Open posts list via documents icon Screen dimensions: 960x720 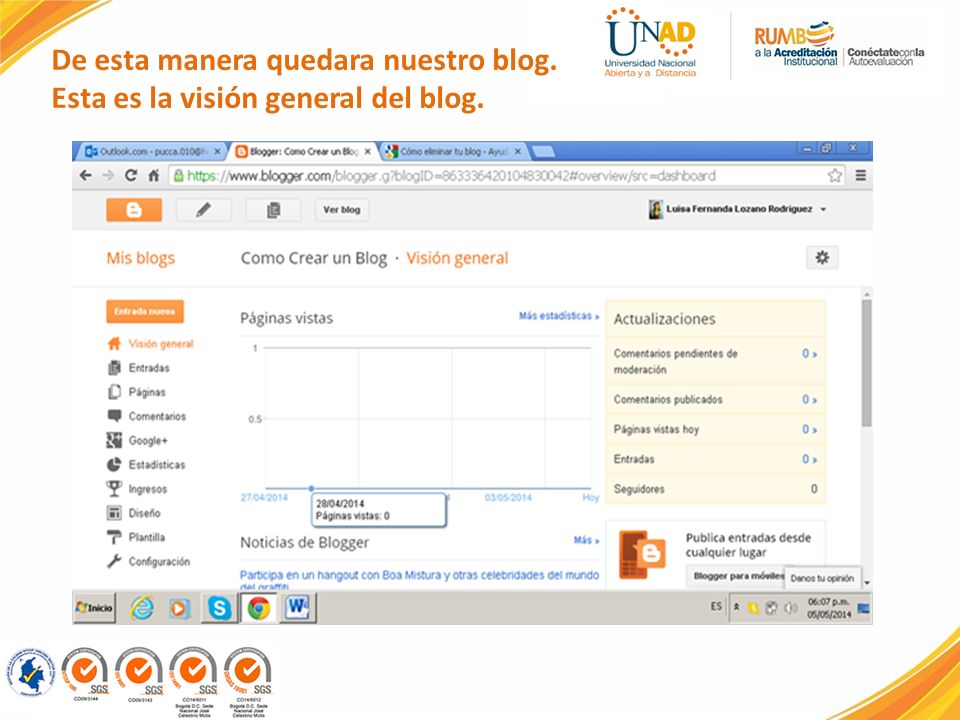(x=273, y=209)
